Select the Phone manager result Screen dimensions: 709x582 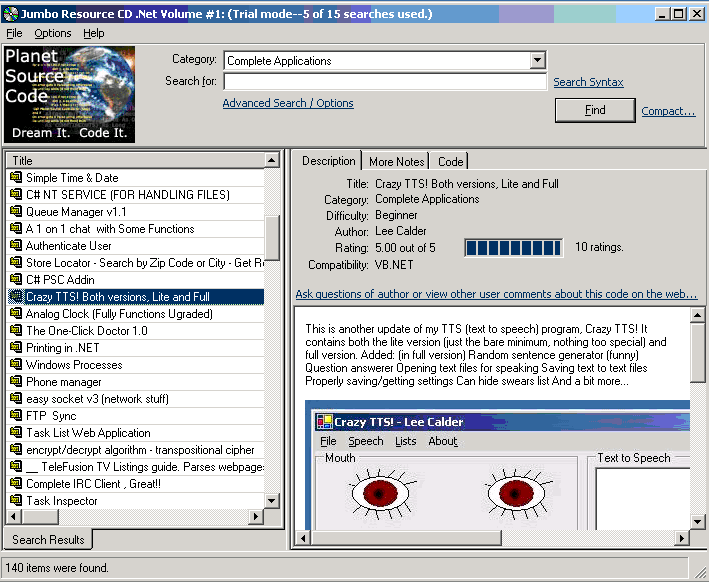click(136, 382)
